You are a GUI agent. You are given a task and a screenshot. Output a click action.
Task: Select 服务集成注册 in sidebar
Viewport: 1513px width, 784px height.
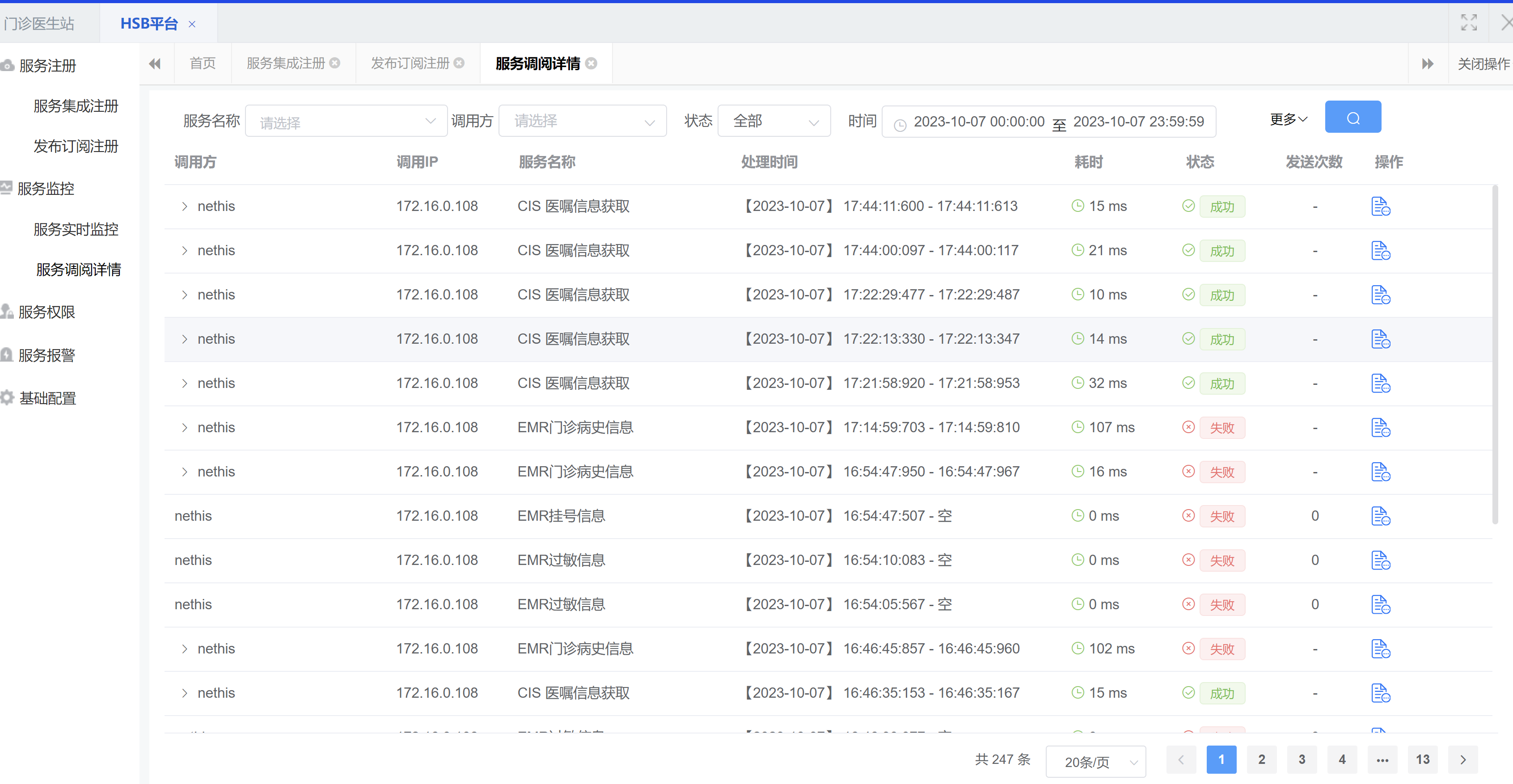pos(76,105)
